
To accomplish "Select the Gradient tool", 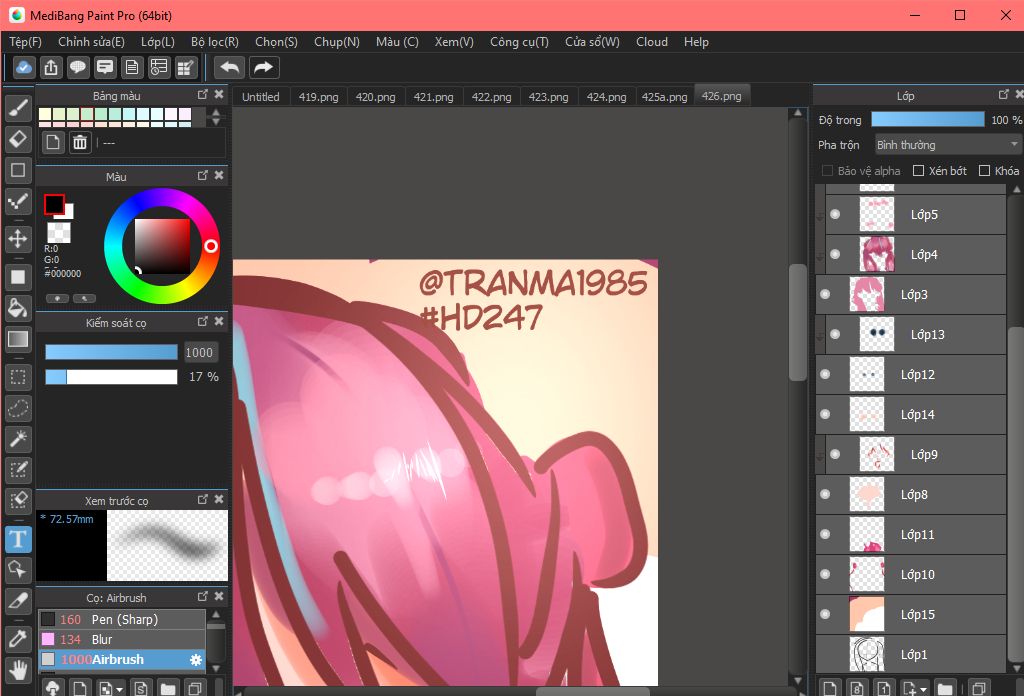I will [x=18, y=339].
